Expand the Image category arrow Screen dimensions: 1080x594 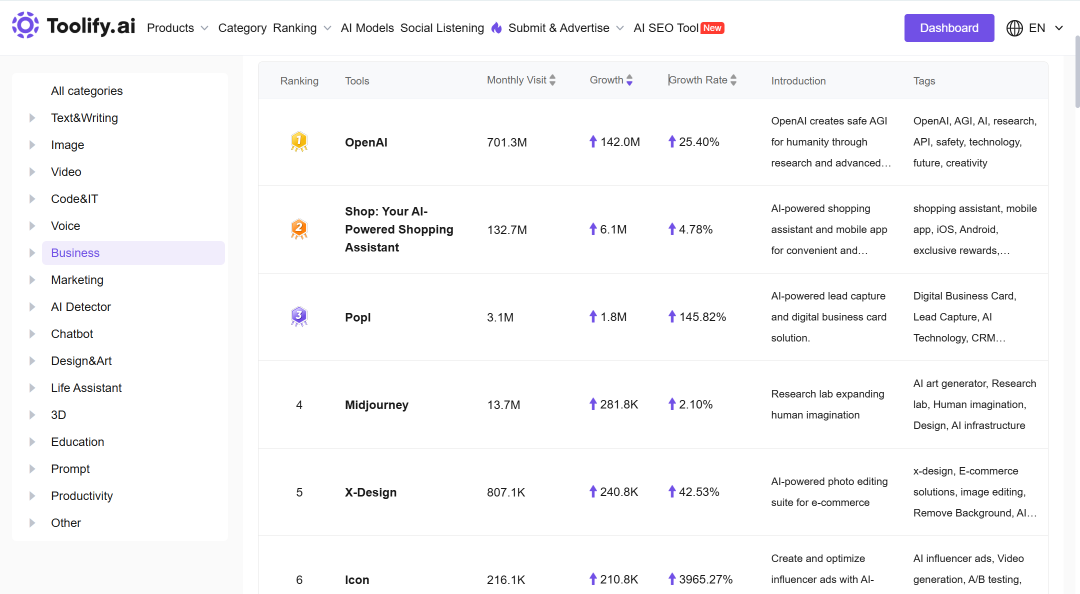point(32,145)
